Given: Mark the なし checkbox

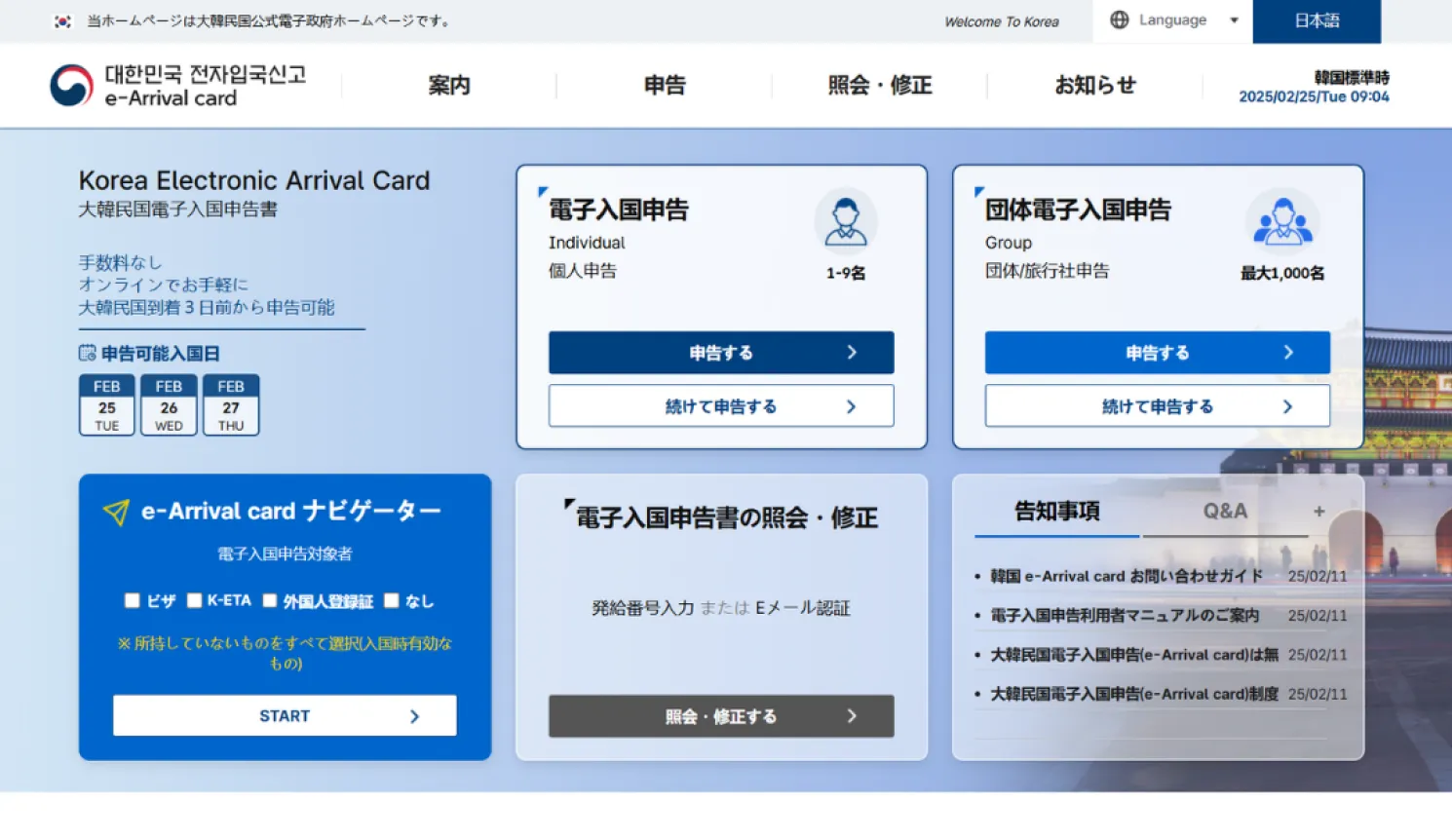Looking at the screenshot, I should (392, 601).
